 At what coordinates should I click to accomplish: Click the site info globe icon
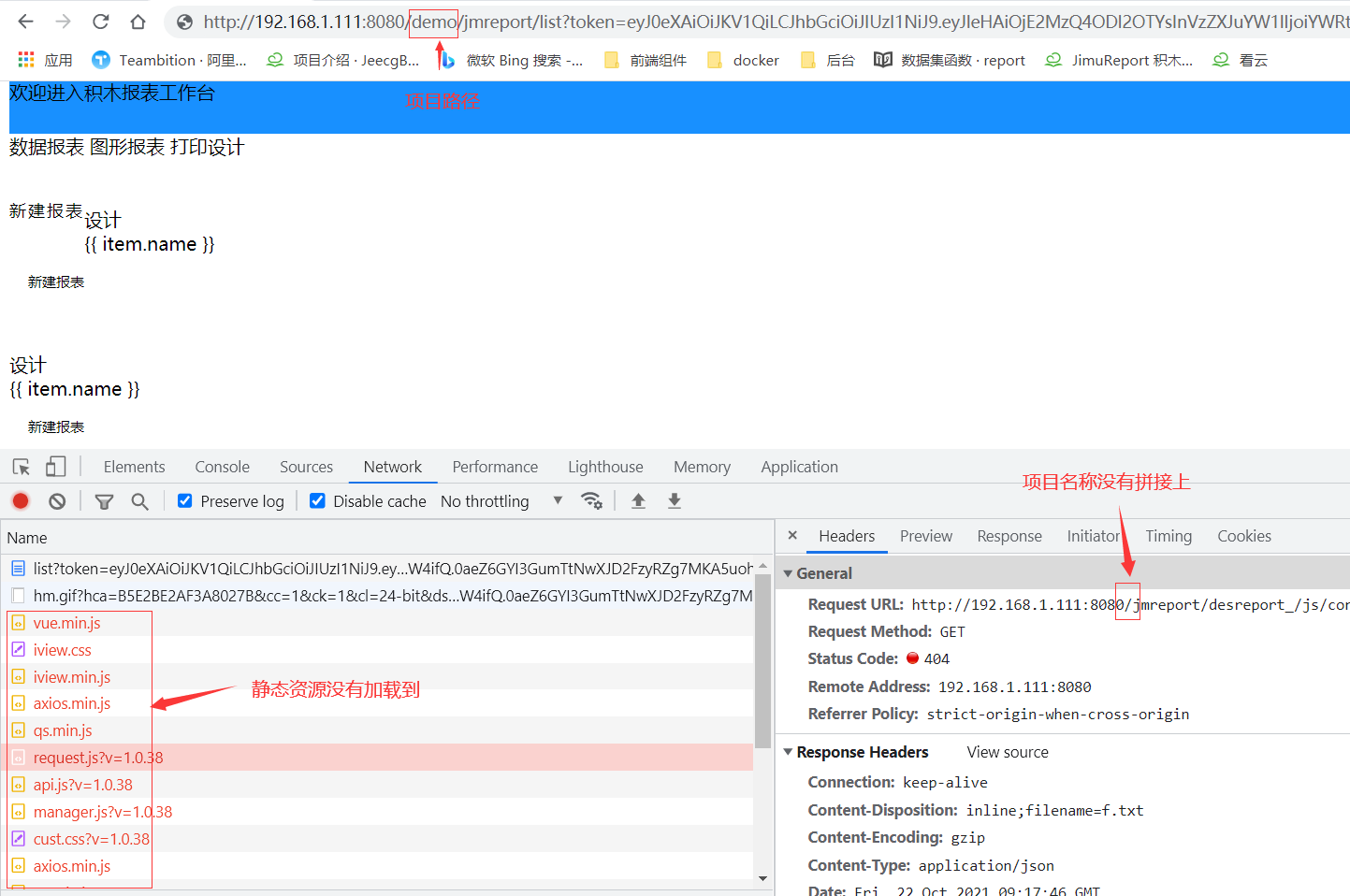[x=184, y=22]
